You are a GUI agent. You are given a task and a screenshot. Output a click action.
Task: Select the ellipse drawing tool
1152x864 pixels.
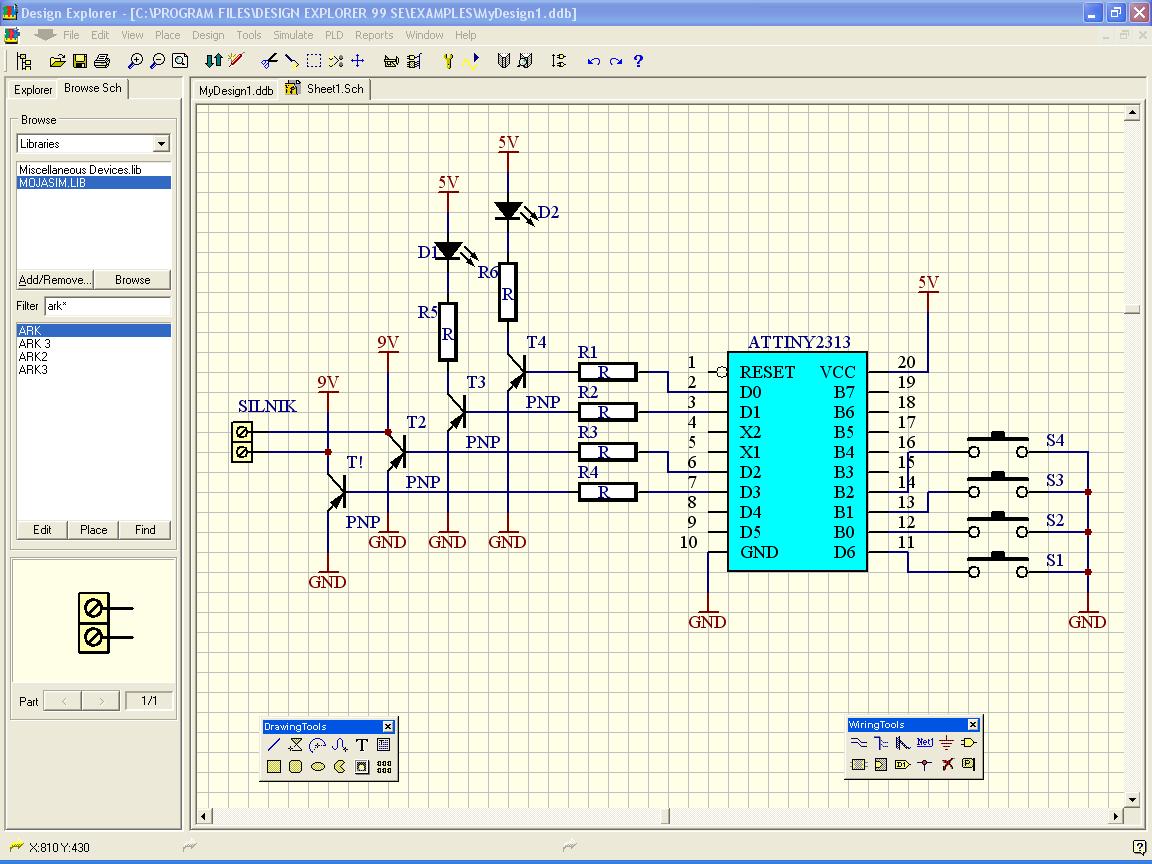pos(318,767)
